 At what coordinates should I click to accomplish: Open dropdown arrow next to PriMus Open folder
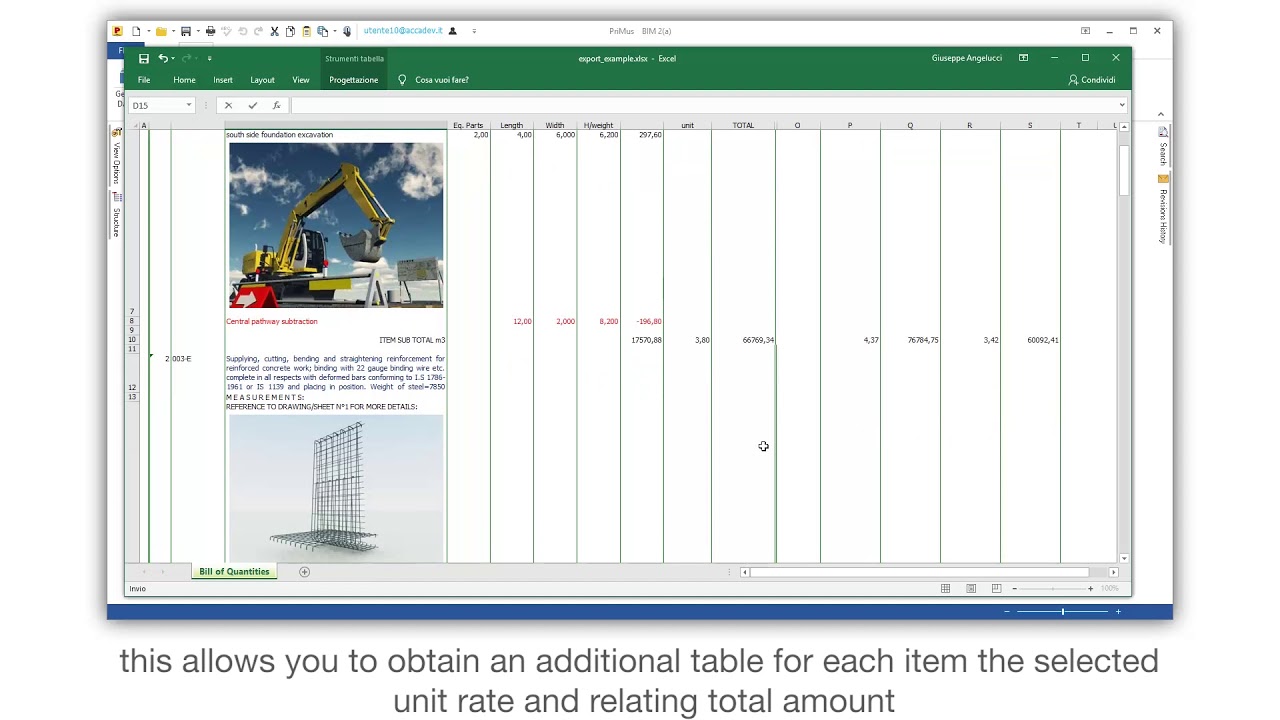click(x=173, y=31)
